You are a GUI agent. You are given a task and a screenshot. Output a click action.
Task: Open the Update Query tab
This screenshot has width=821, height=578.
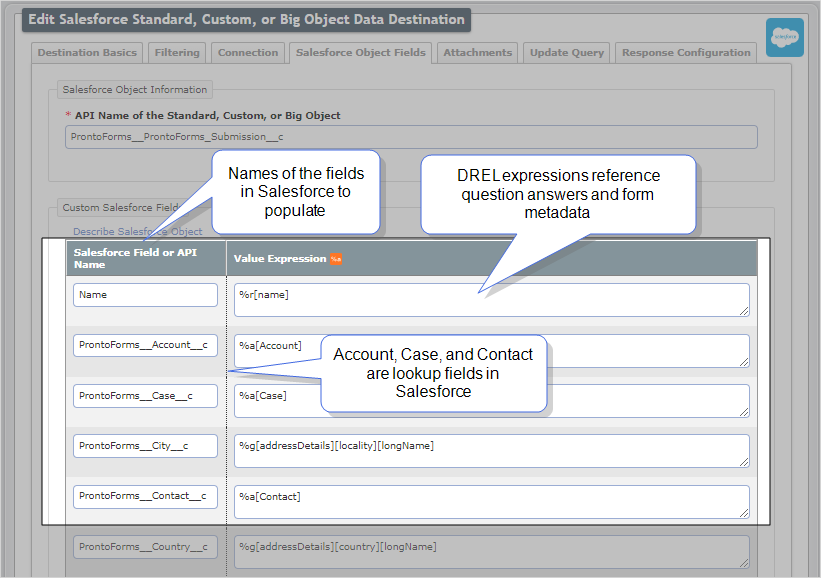pos(567,52)
